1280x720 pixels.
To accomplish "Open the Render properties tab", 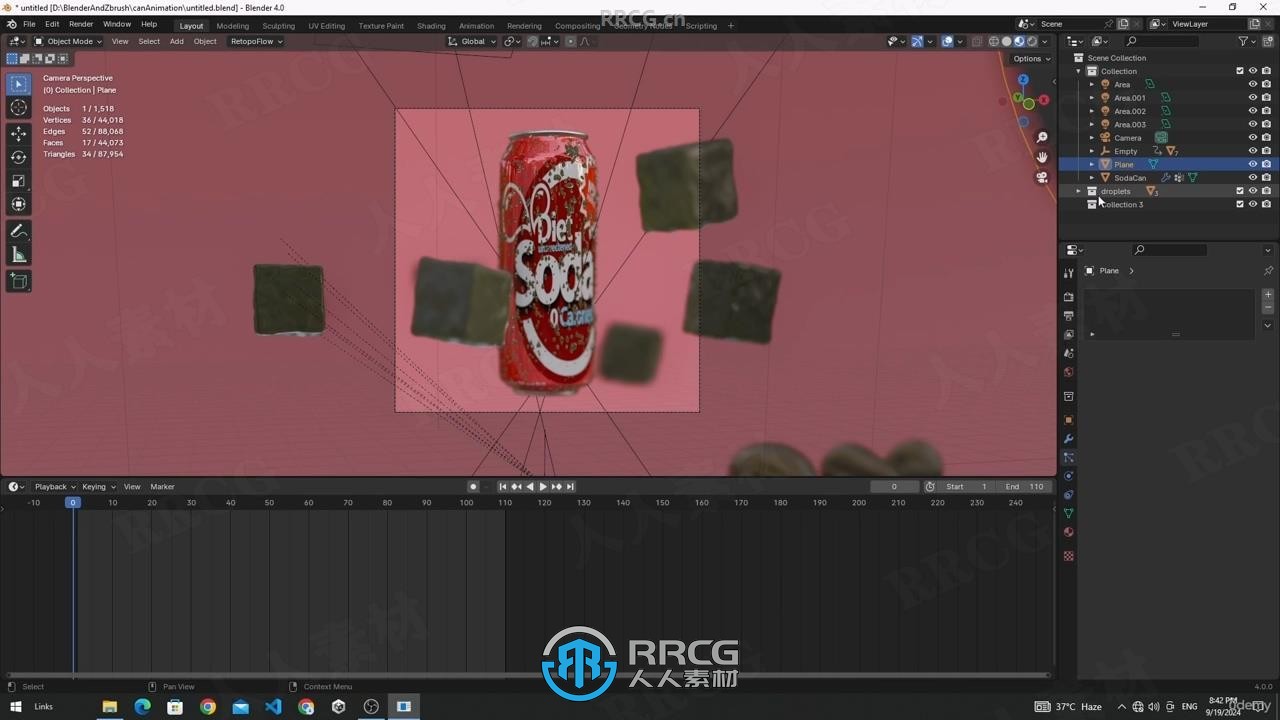I will tap(1068, 297).
